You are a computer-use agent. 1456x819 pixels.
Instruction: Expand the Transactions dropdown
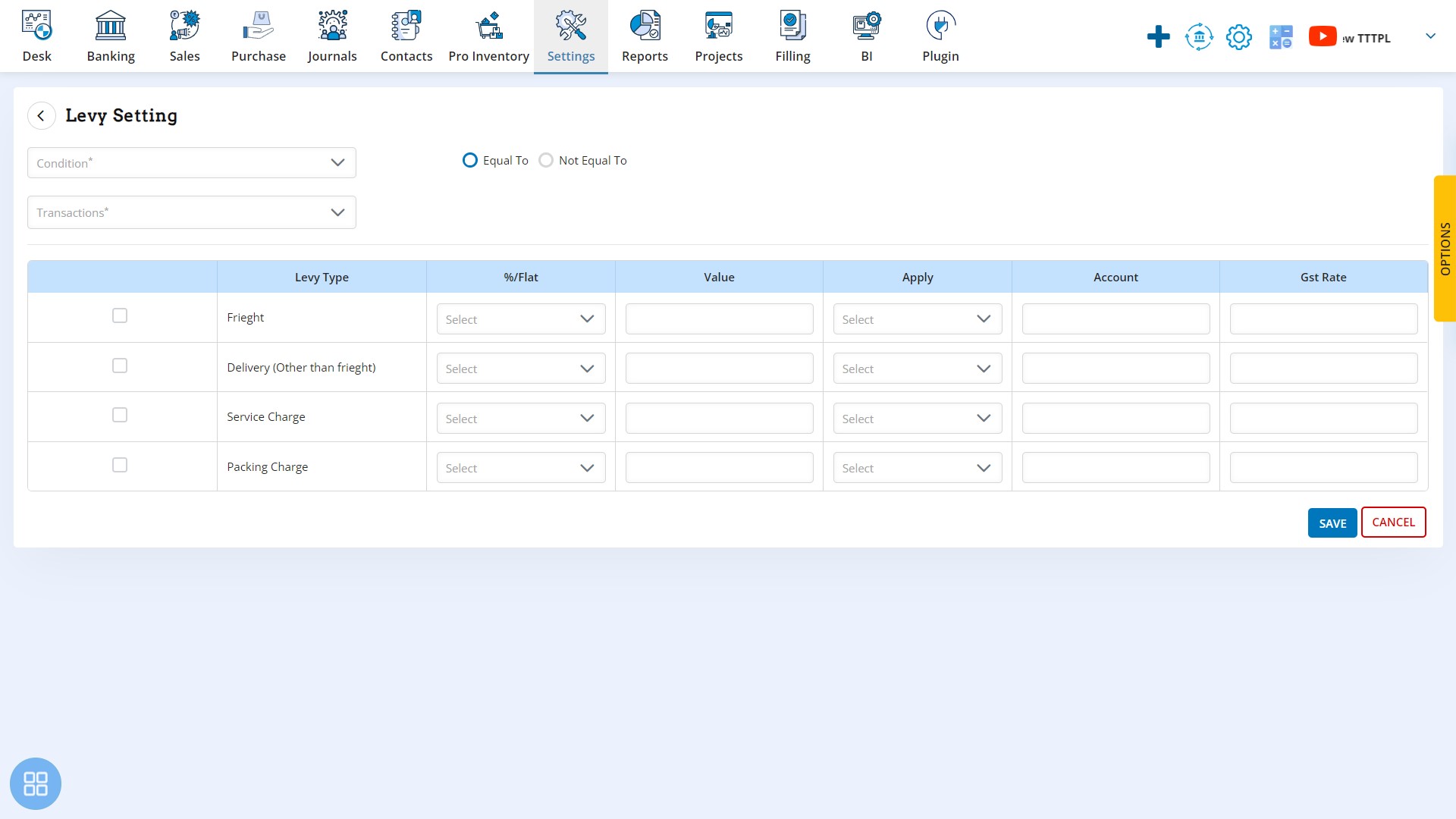click(192, 212)
